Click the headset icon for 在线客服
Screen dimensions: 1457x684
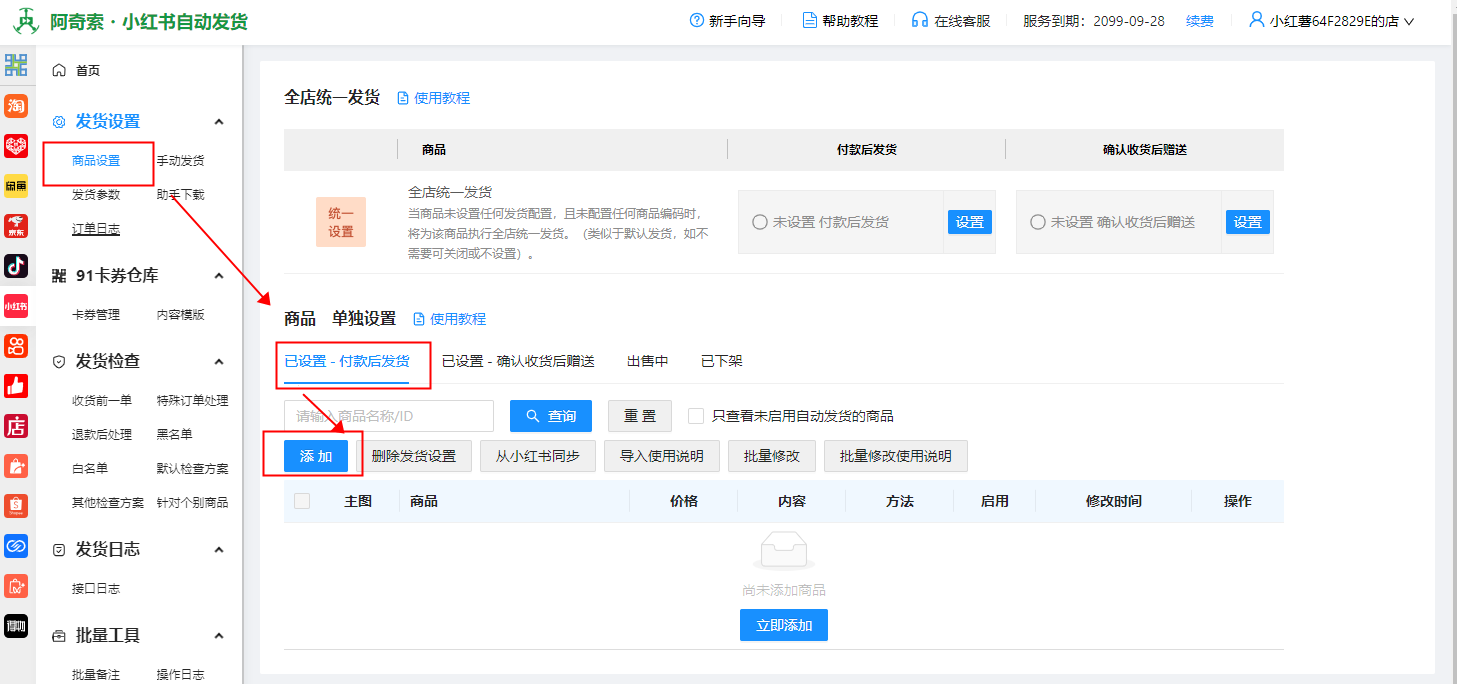click(x=920, y=20)
